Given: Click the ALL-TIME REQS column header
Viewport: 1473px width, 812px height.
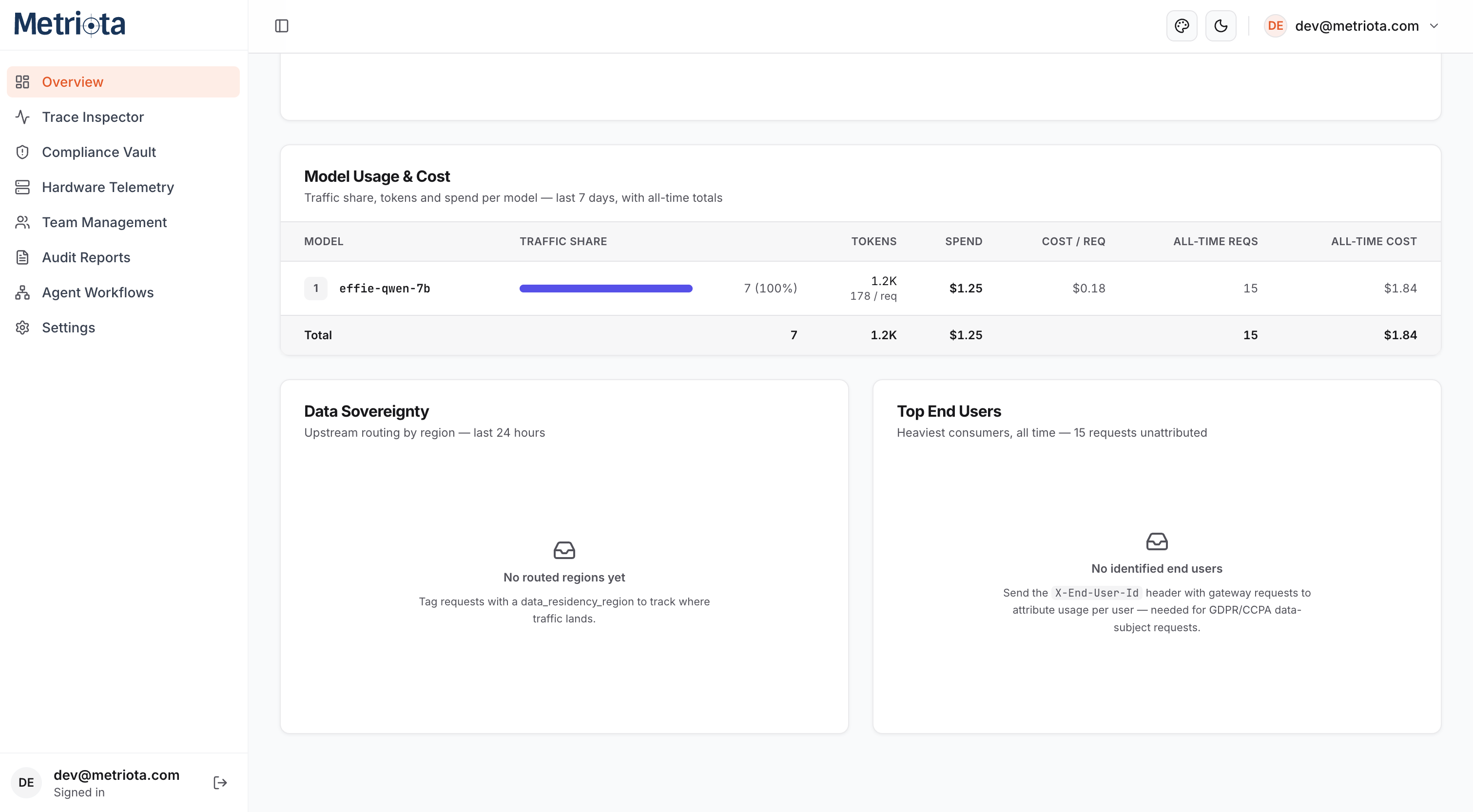Looking at the screenshot, I should tap(1215, 241).
